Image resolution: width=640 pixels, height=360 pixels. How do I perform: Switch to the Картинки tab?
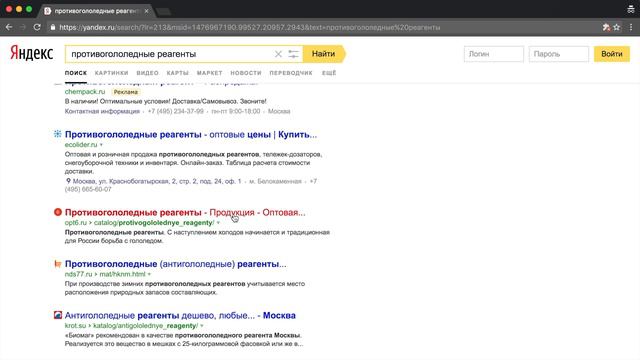click(111, 73)
